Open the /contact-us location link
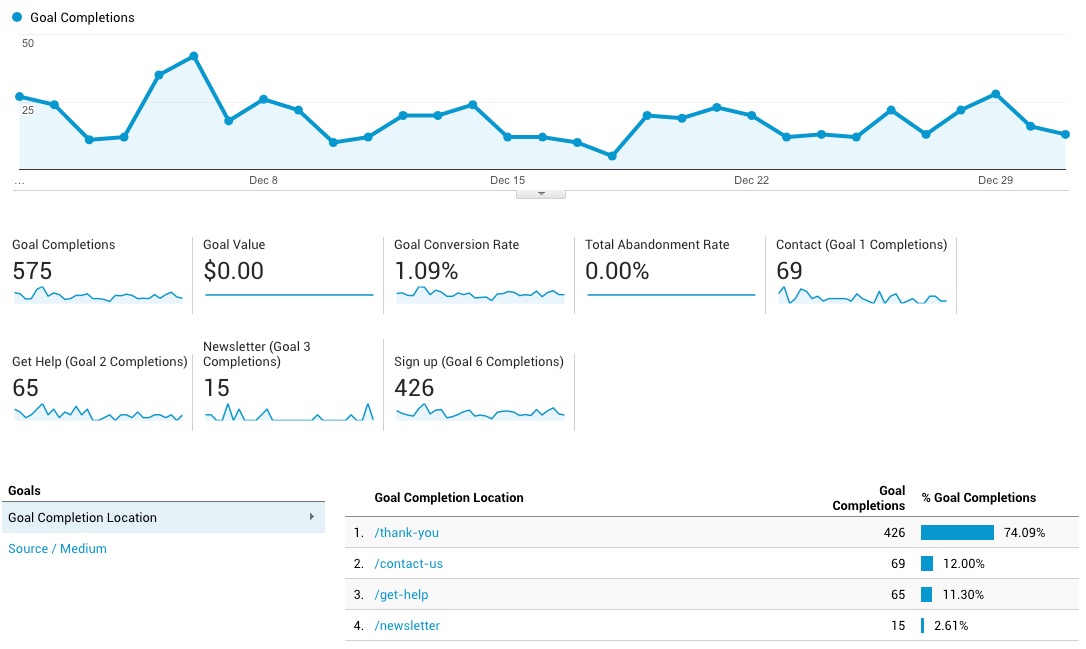This screenshot has width=1086, height=649. pyautogui.click(x=409, y=564)
